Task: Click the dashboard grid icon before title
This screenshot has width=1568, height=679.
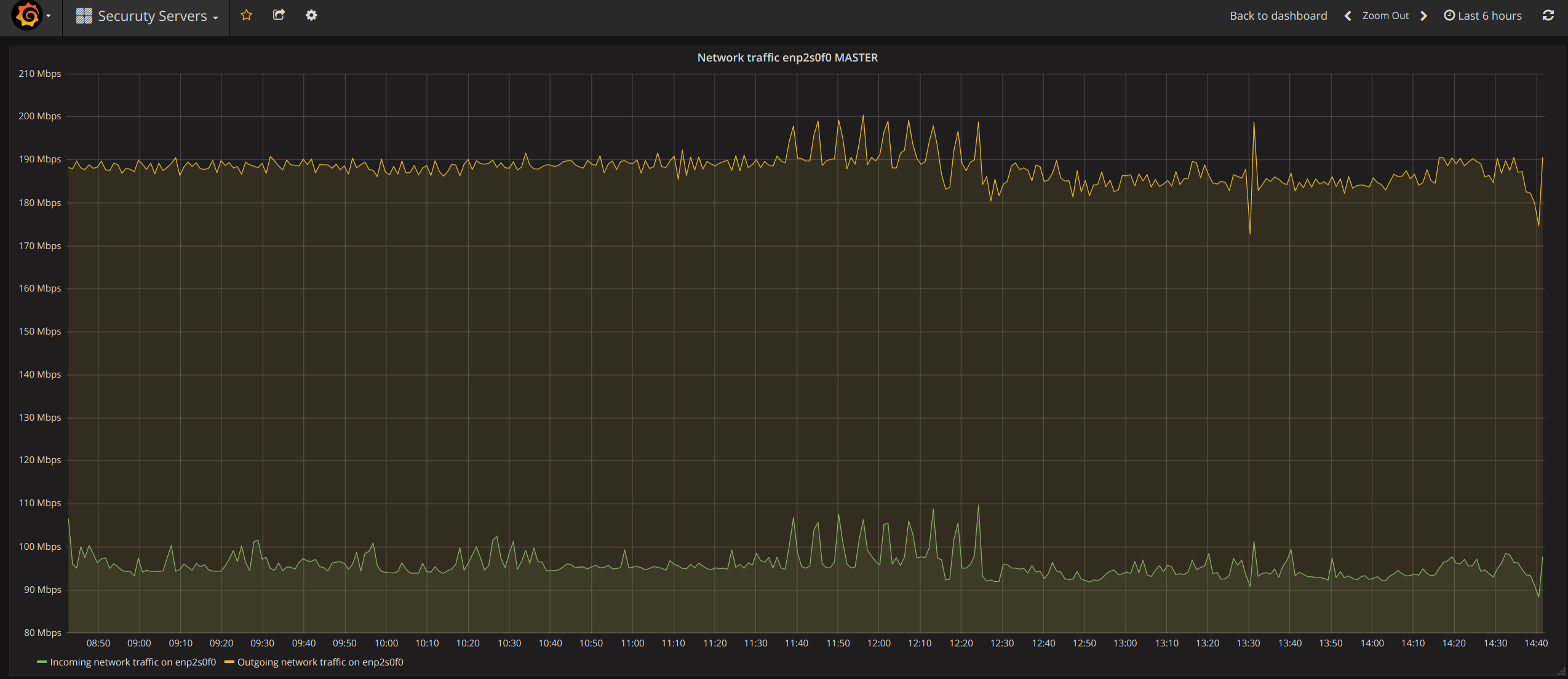Action: [x=84, y=16]
